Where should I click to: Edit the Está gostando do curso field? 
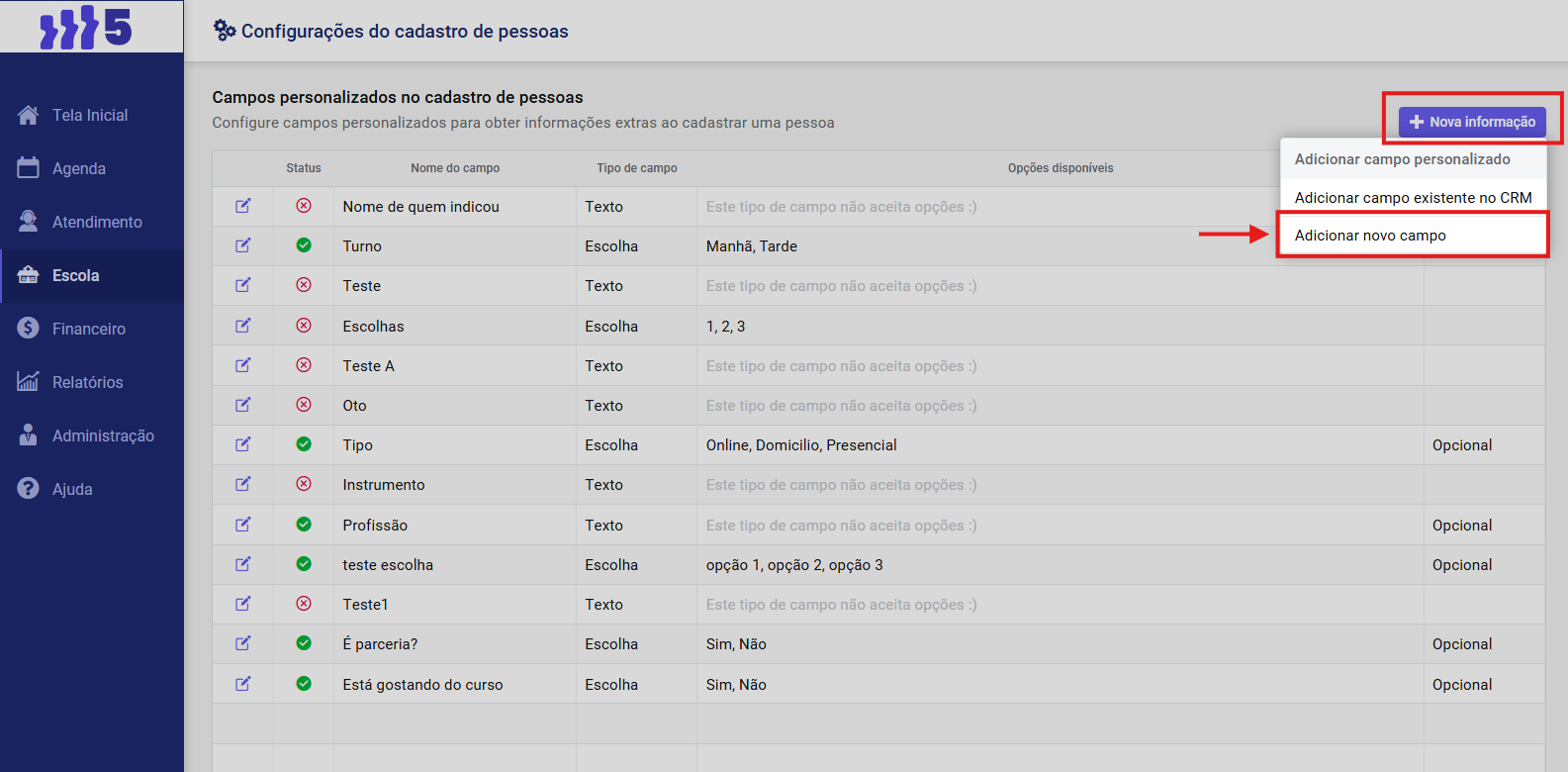pyautogui.click(x=242, y=684)
